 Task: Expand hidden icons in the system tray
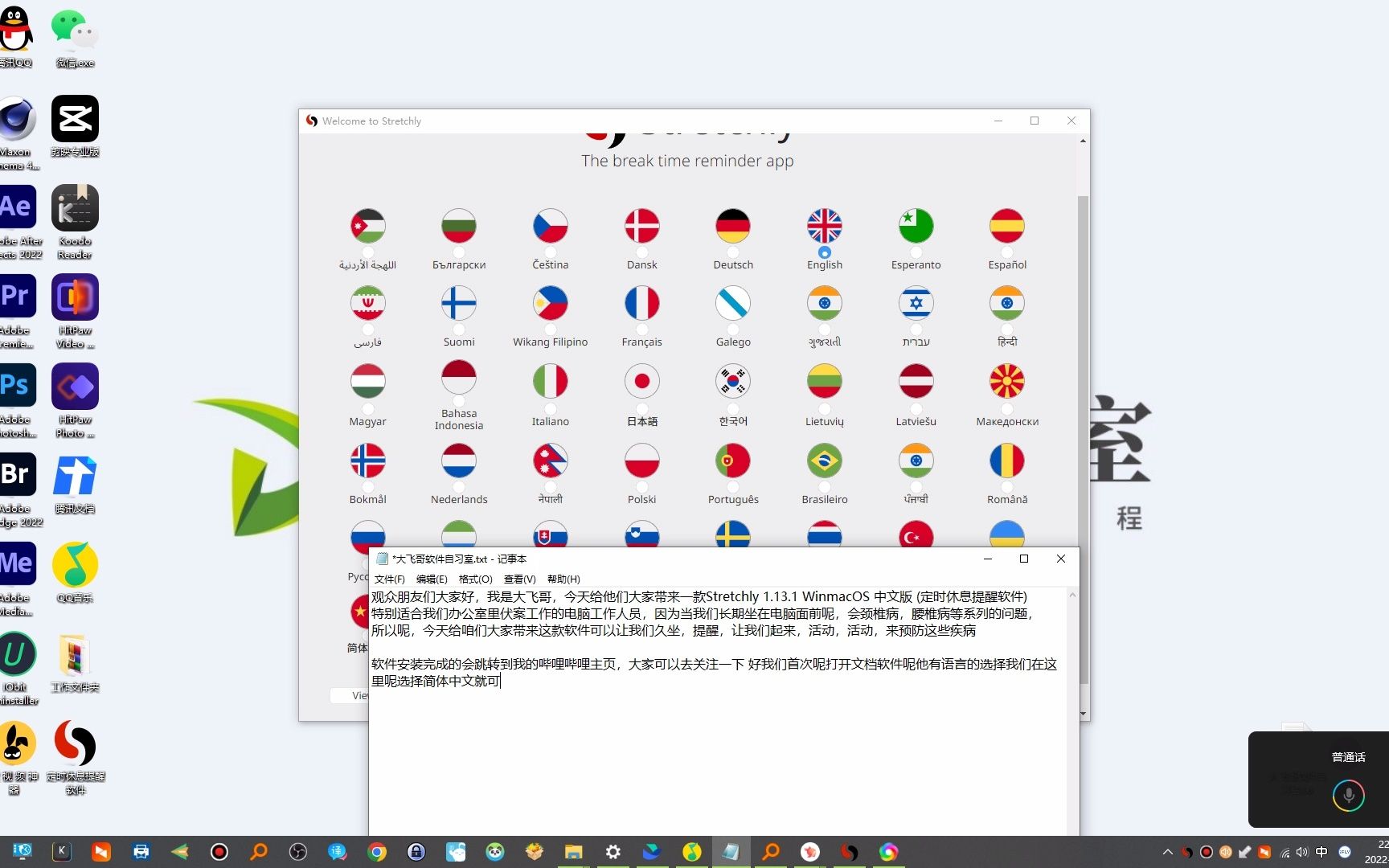tap(1166, 851)
